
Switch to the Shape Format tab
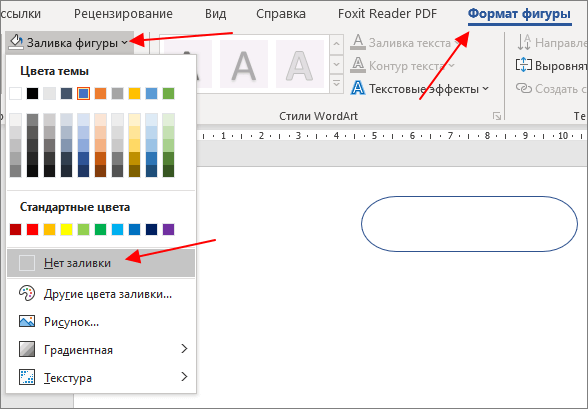click(519, 14)
